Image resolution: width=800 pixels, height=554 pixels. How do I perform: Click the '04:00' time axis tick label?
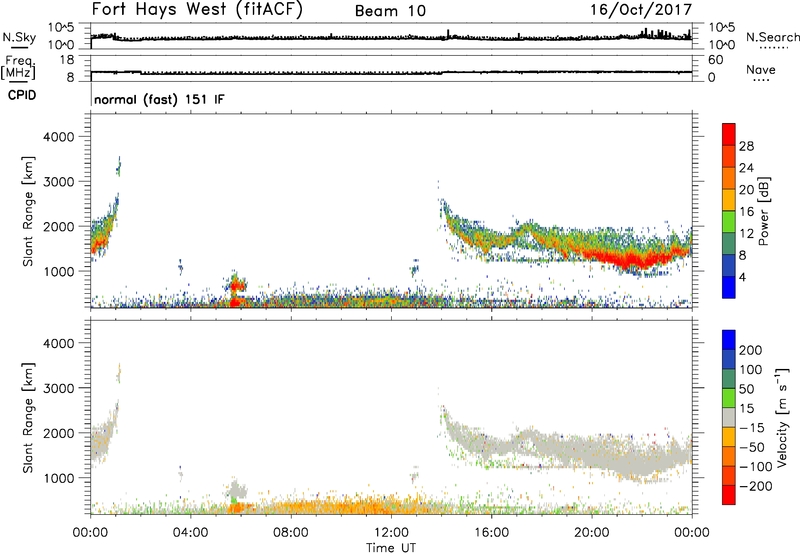pos(190,533)
